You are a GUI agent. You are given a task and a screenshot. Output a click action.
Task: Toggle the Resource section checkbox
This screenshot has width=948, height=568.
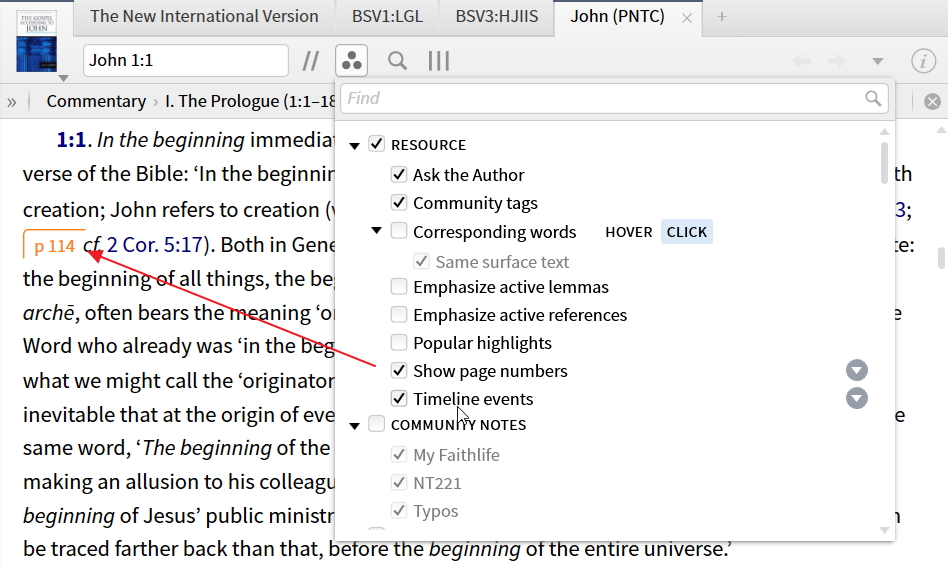pyautogui.click(x=377, y=144)
